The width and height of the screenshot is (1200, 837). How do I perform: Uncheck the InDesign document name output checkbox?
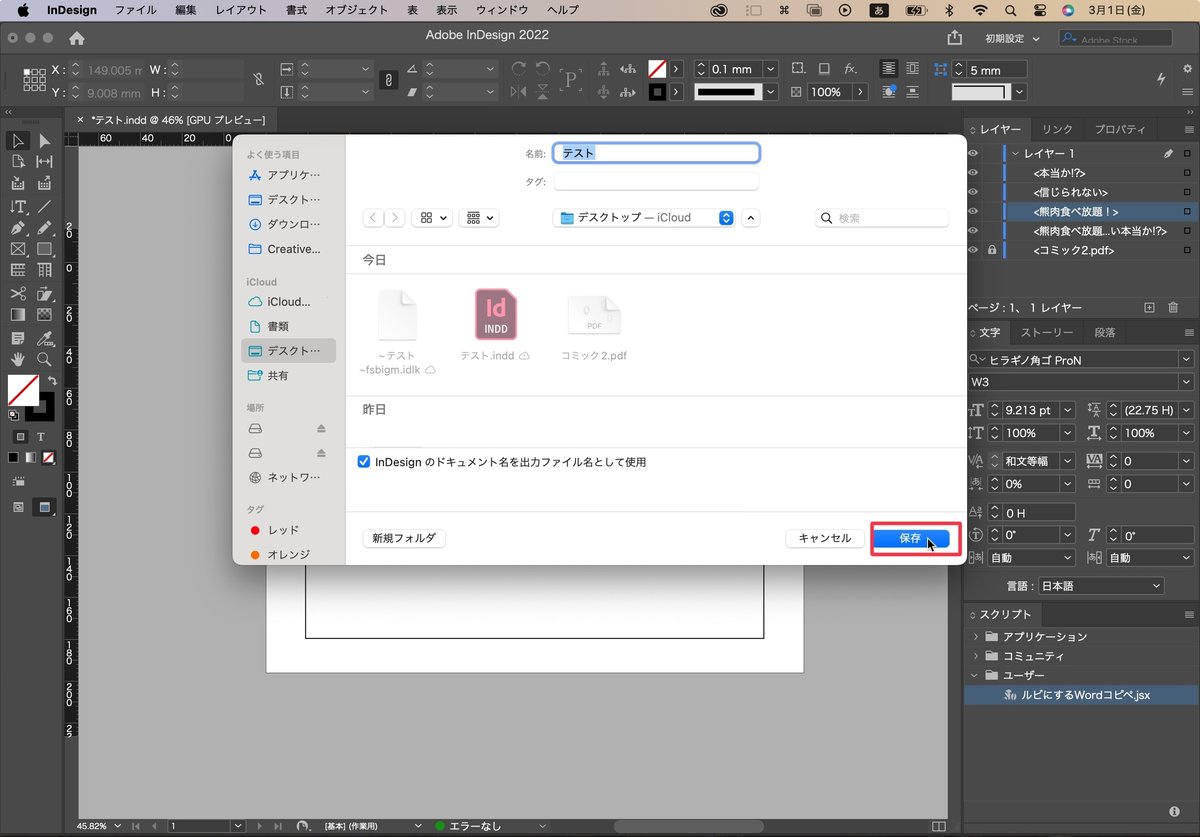[x=363, y=461]
